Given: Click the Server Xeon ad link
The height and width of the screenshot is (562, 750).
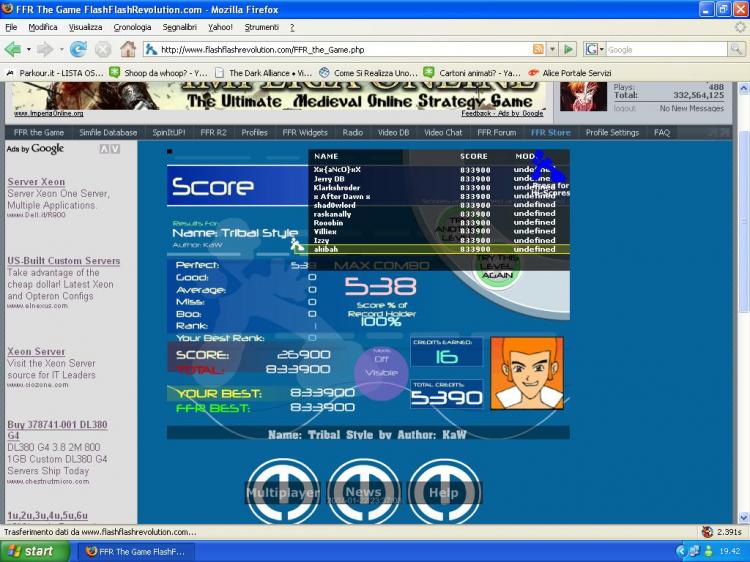Looking at the screenshot, I should [36, 182].
